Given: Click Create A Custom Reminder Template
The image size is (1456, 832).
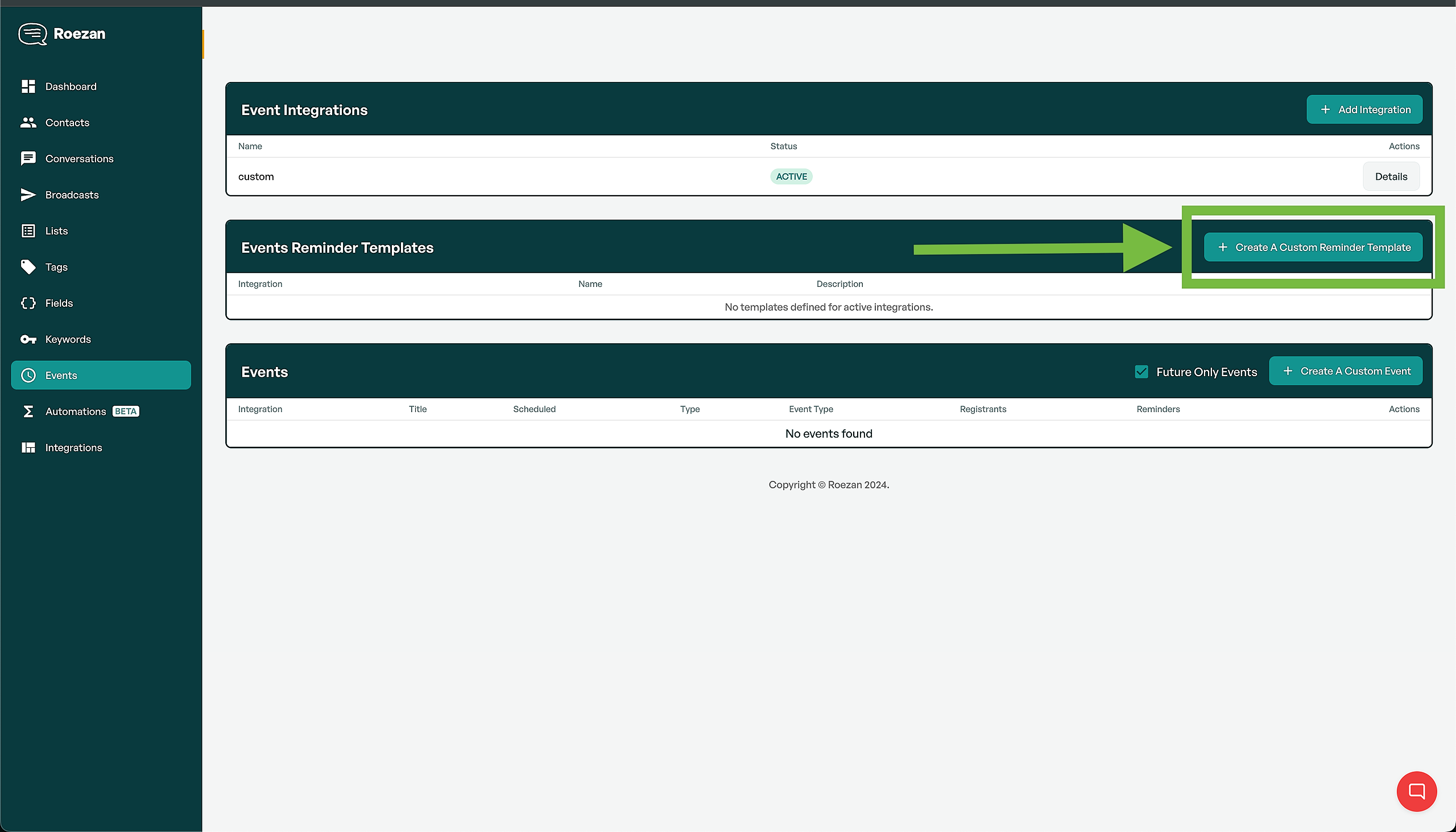Looking at the screenshot, I should [x=1313, y=248].
